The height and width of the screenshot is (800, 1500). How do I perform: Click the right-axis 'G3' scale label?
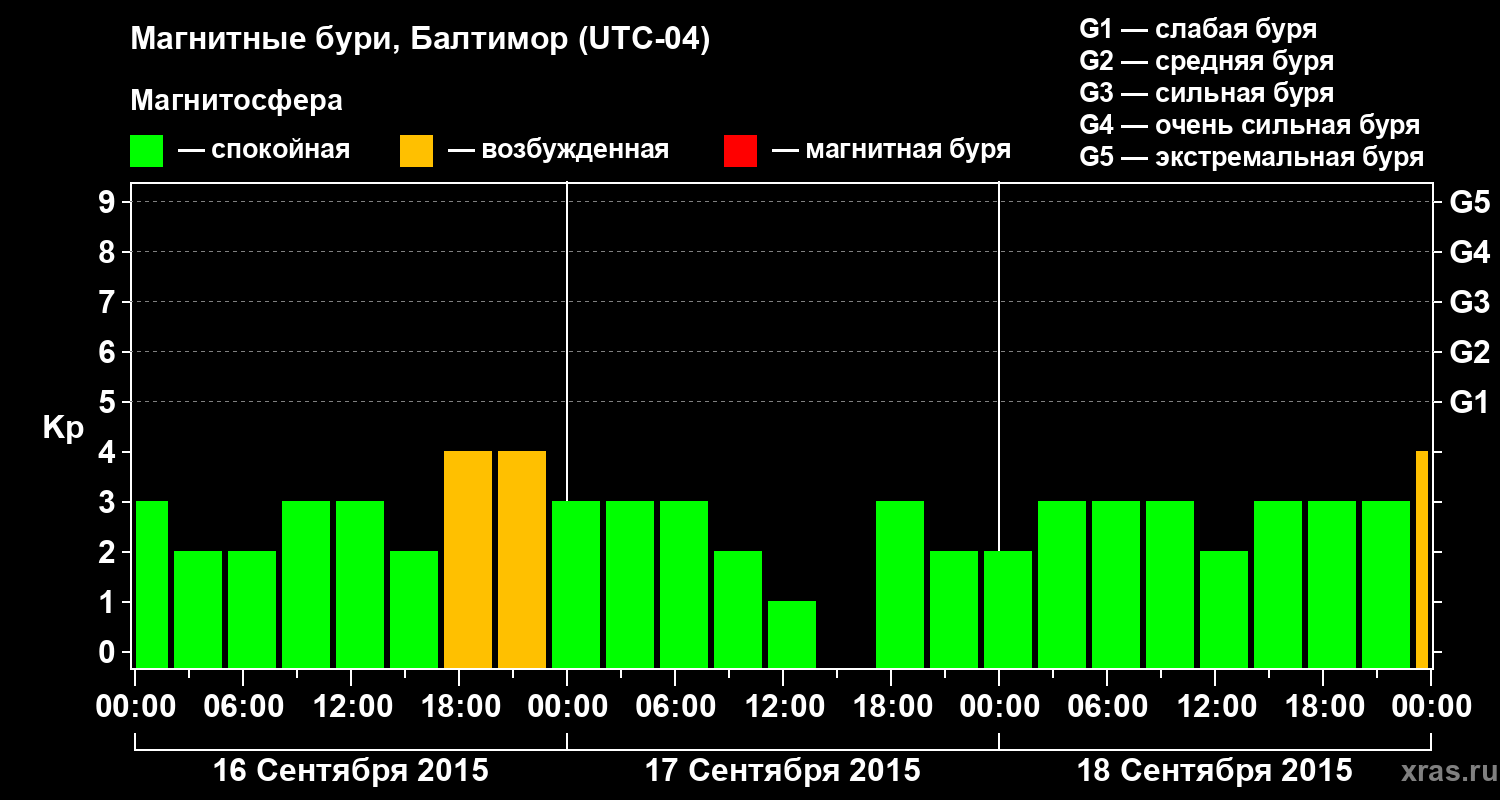1469,302
